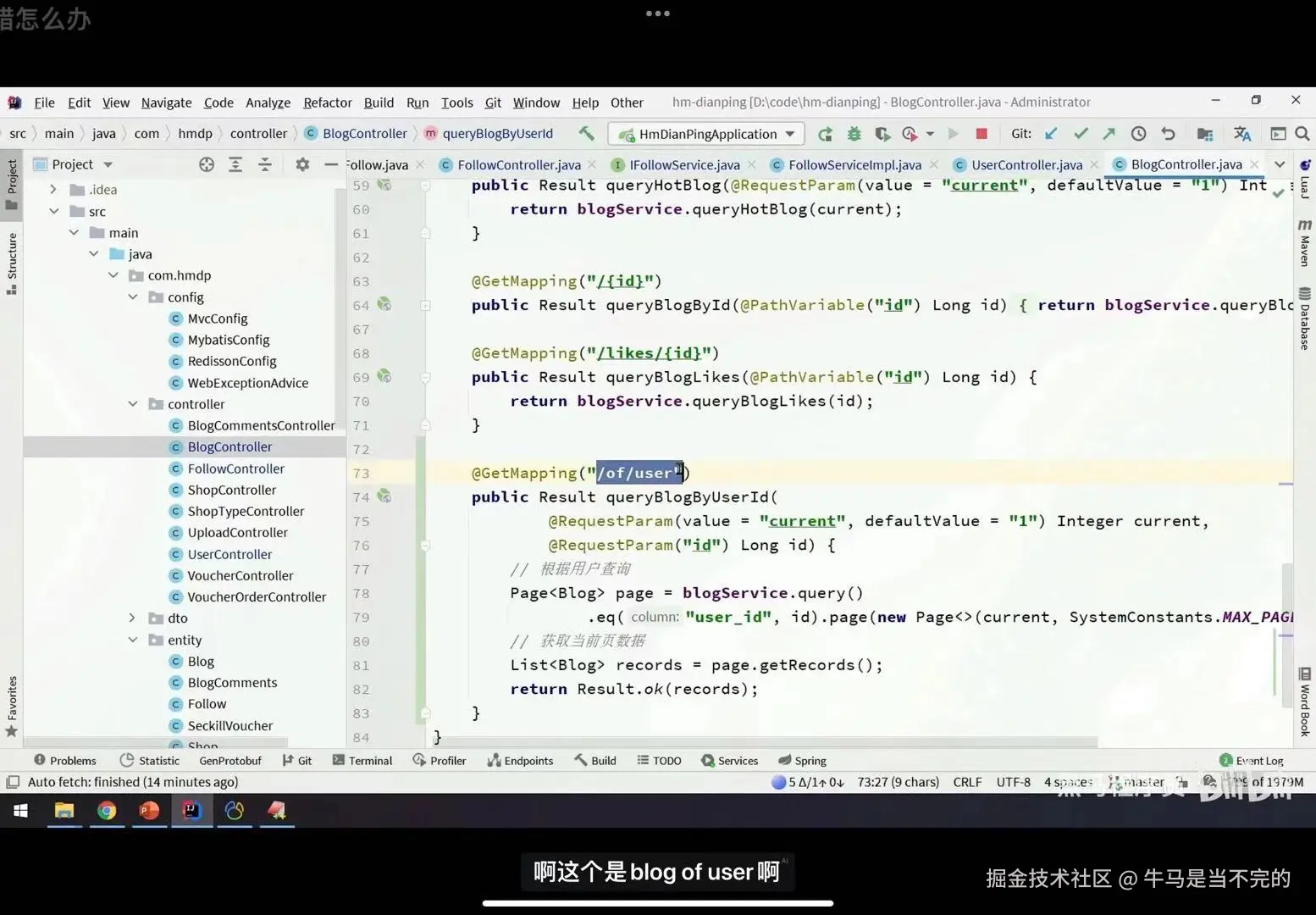Click queryBlogByUserId breadcrumb
The image size is (1316, 915).
coord(497,133)
